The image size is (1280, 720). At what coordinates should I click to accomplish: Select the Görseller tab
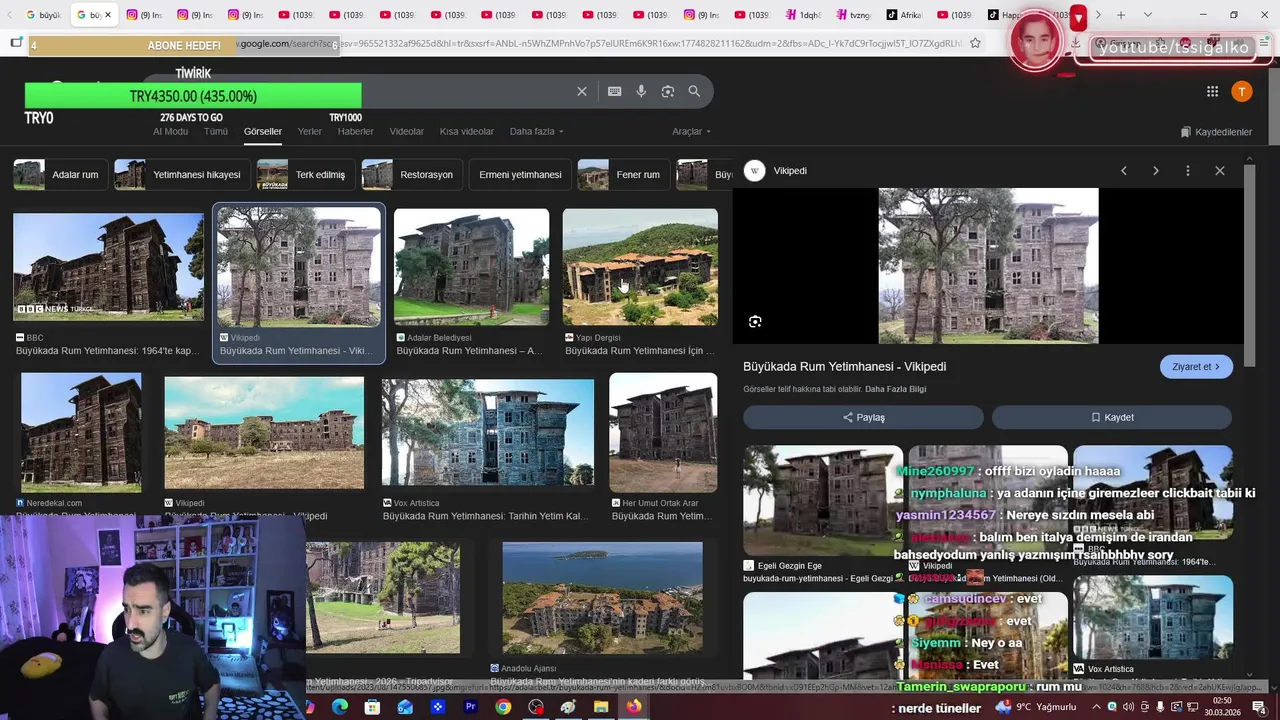tap(263, 131)
